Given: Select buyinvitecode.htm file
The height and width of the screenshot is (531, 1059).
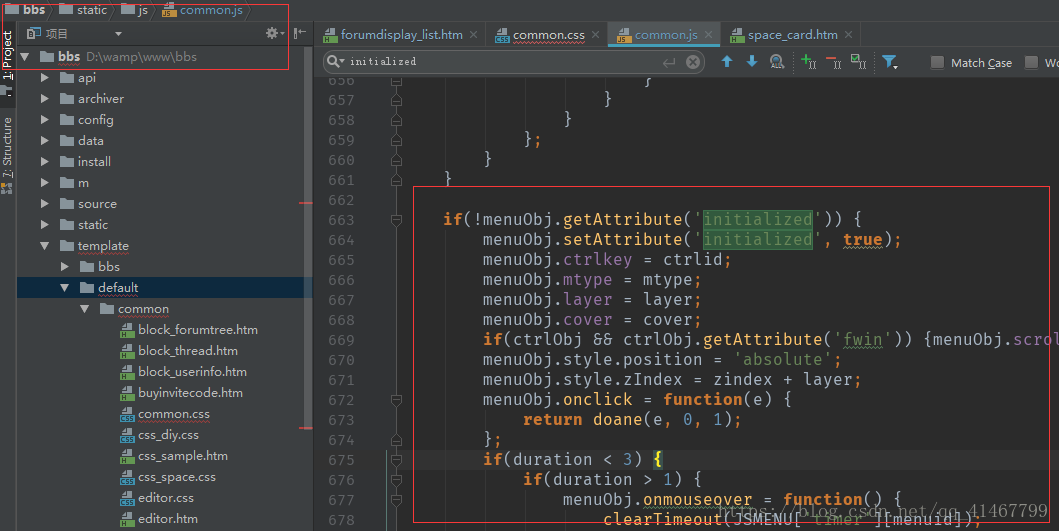Looking at the screenshot, I should click(x=182, y=393).
